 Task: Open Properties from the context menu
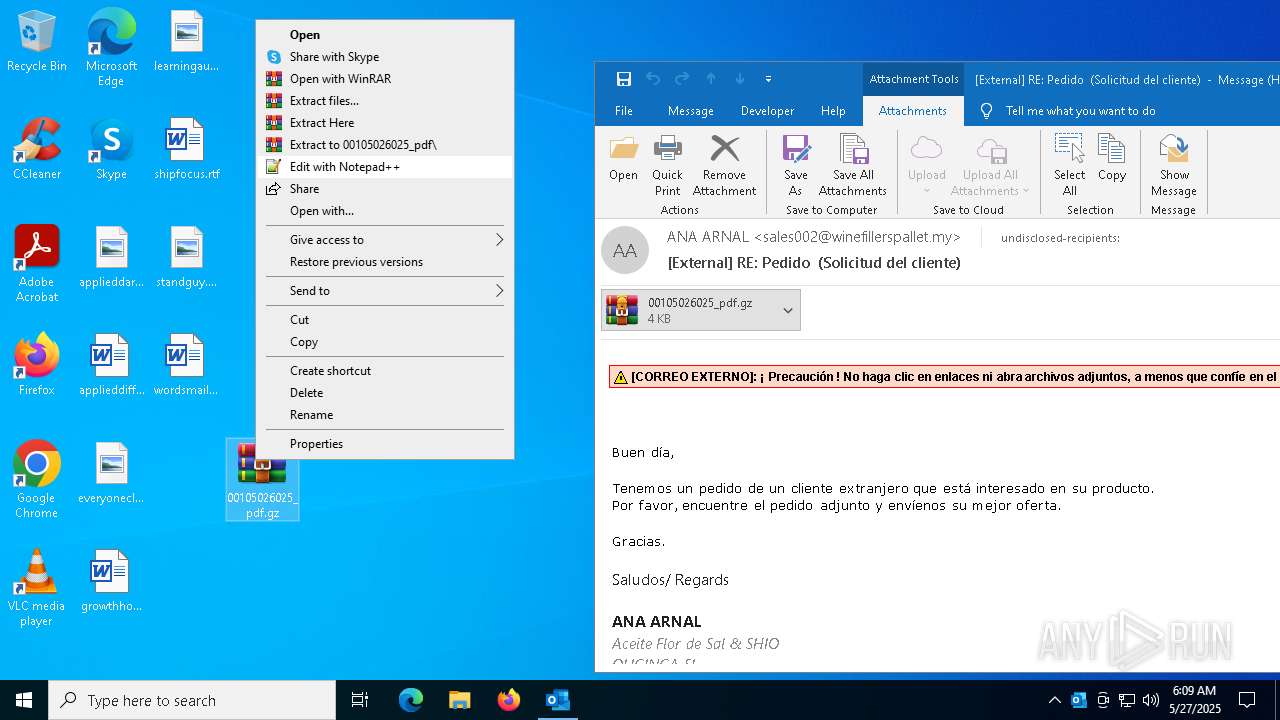(385, 444)
